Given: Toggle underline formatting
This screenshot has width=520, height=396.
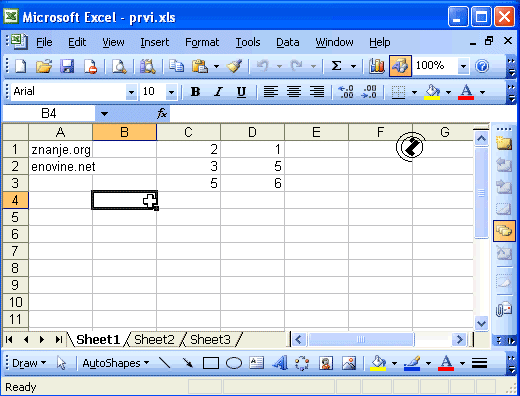Looking at the screenshot, I should click(x=241, y=91).
